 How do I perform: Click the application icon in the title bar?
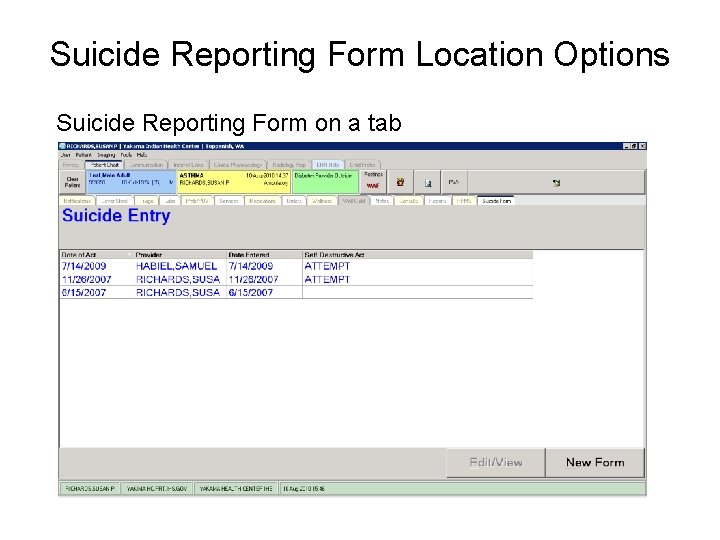62,146
